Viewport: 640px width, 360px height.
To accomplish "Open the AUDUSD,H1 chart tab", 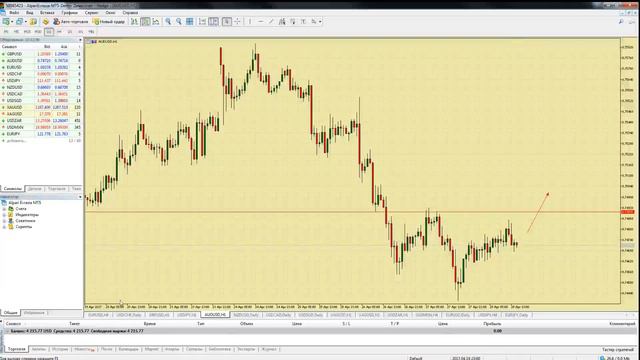I will click(215, 315).
